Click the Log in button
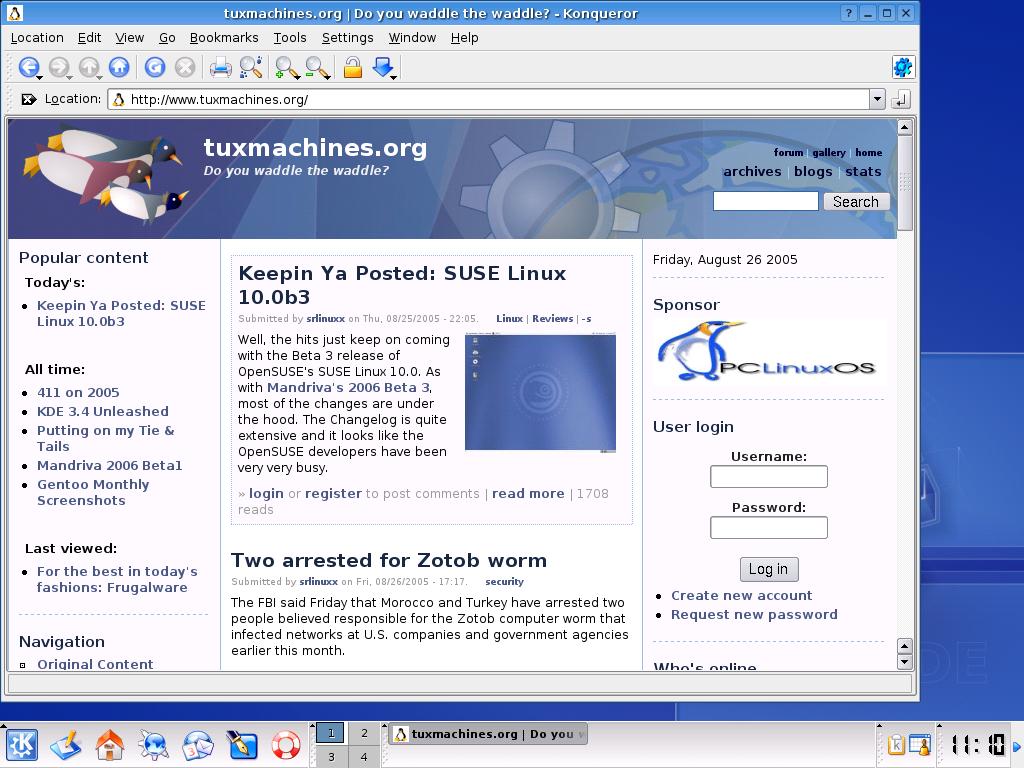Viewport: 1024px width, 768px height. pos(769,569)
